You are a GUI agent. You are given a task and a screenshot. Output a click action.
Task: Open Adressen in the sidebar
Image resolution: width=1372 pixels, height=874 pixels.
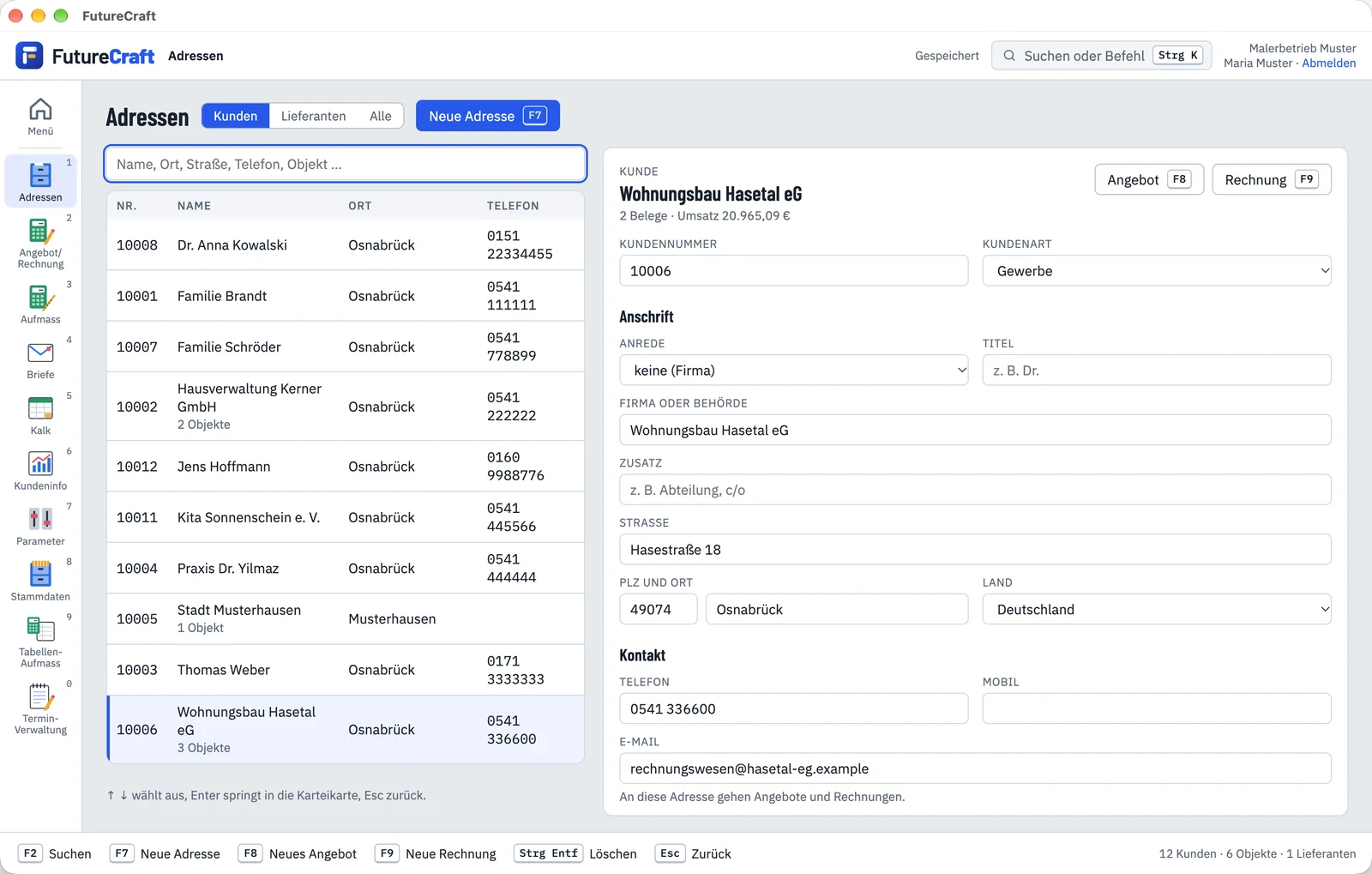pos(40,182)
